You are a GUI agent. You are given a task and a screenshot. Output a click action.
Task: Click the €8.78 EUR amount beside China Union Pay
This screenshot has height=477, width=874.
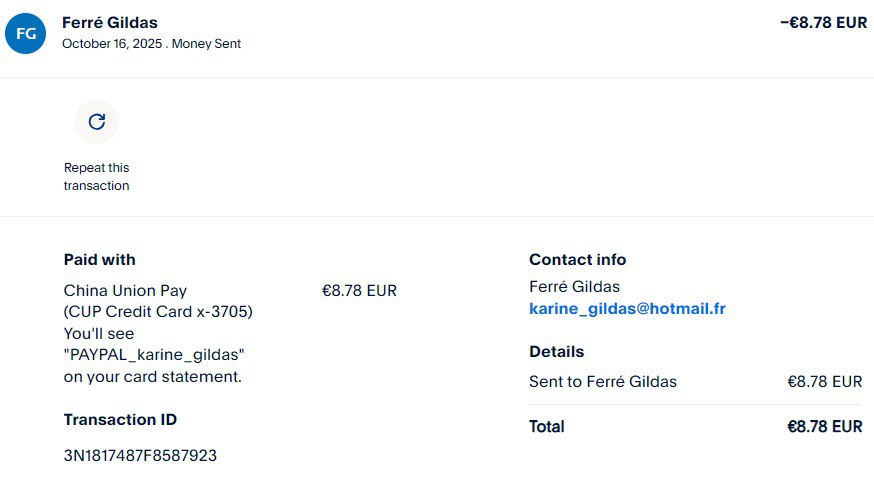pos(359,291)
